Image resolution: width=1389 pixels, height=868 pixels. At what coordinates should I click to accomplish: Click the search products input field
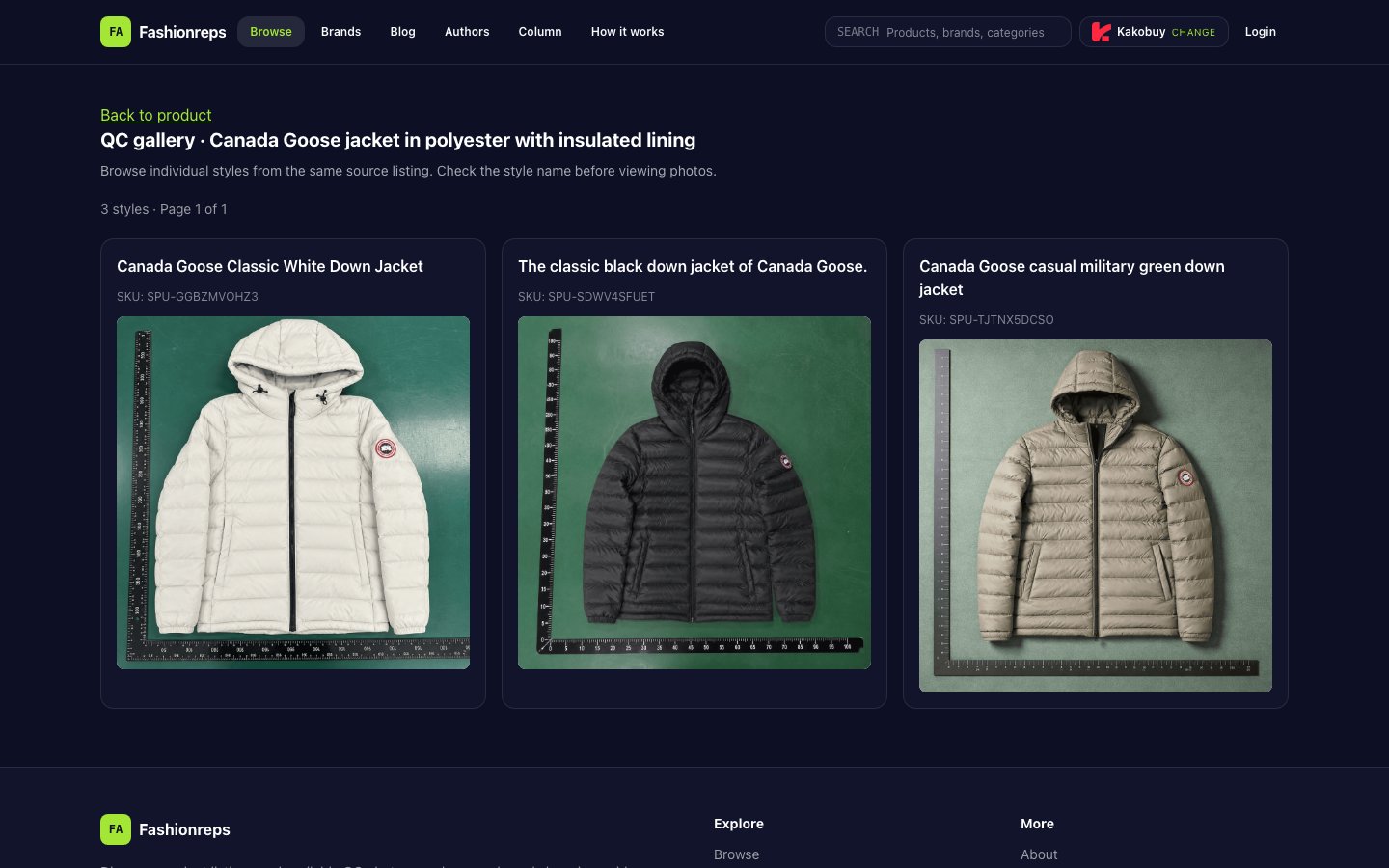[x=947, y=32]
